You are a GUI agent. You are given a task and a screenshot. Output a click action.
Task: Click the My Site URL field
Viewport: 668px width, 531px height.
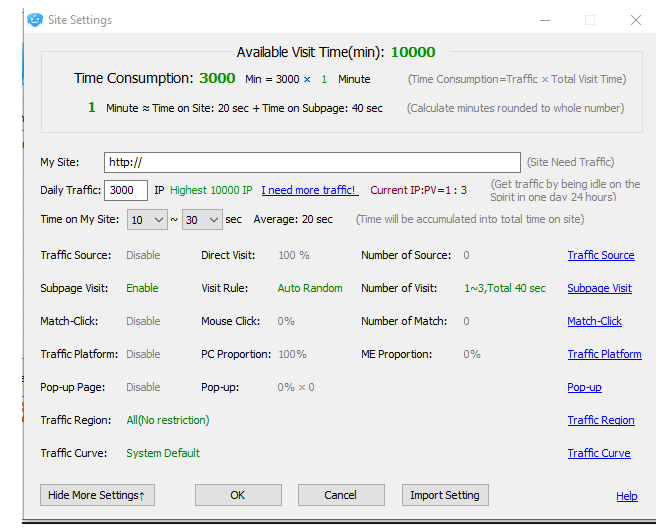(312, 162)
